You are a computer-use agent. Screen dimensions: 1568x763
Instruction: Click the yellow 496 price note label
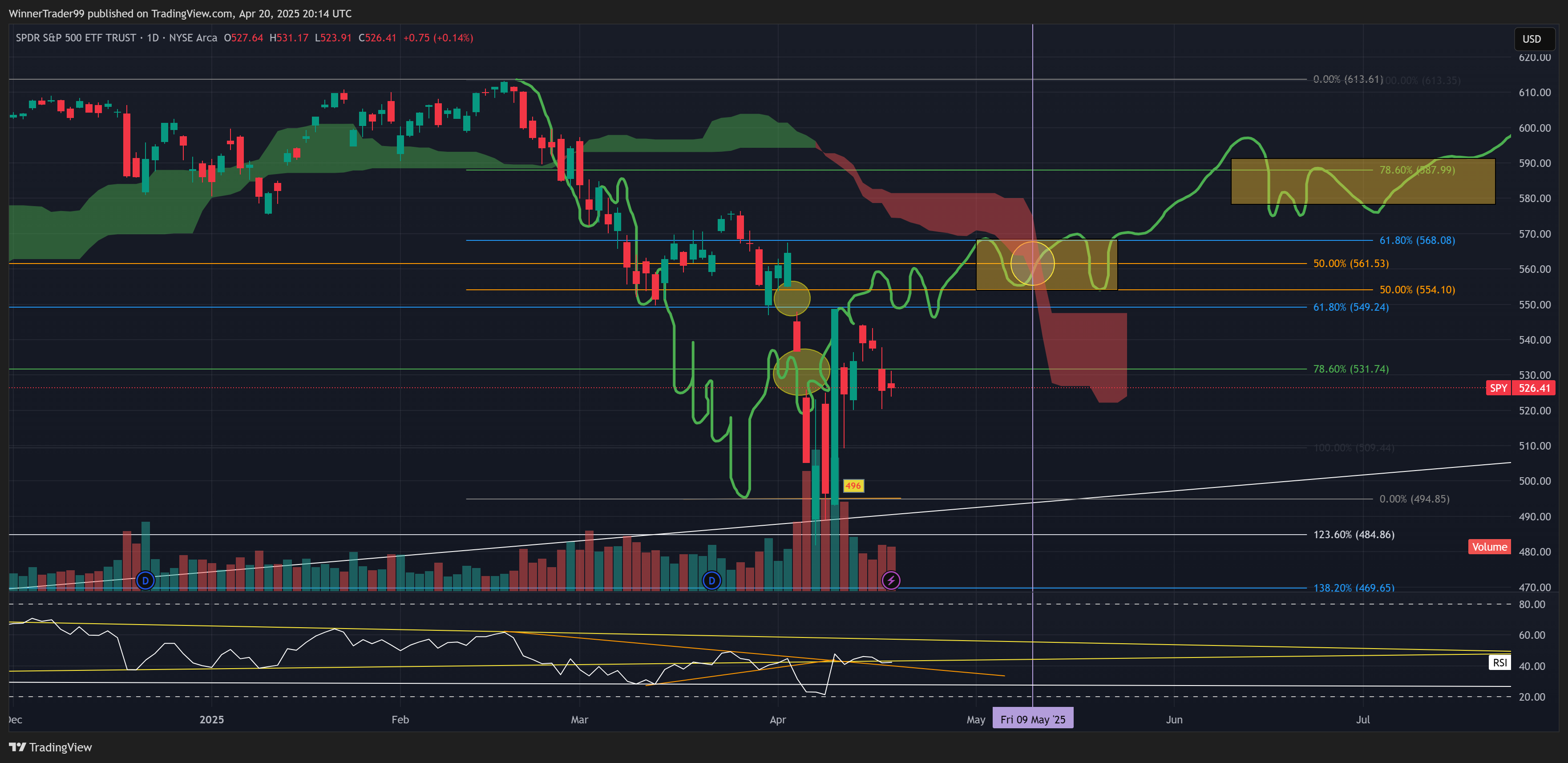pyautogui.click(x=853, y=485)
